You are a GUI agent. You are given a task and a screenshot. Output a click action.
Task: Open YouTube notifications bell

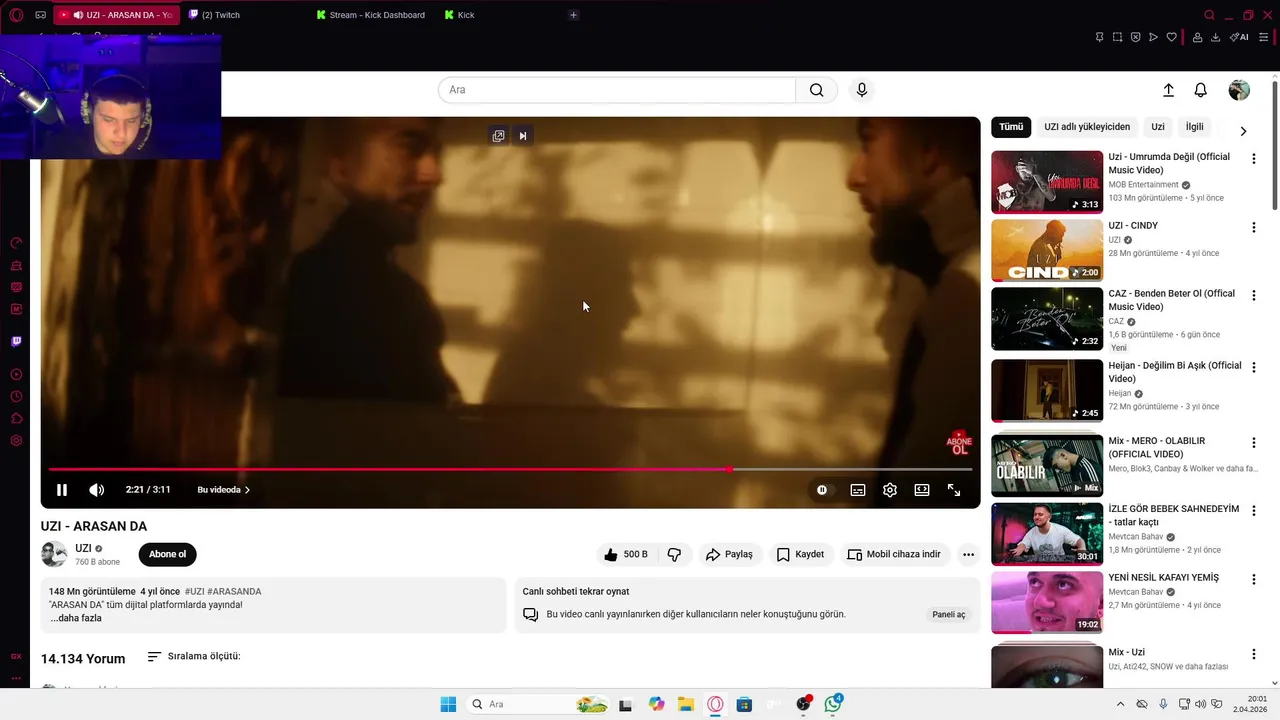pos(1201,90)
